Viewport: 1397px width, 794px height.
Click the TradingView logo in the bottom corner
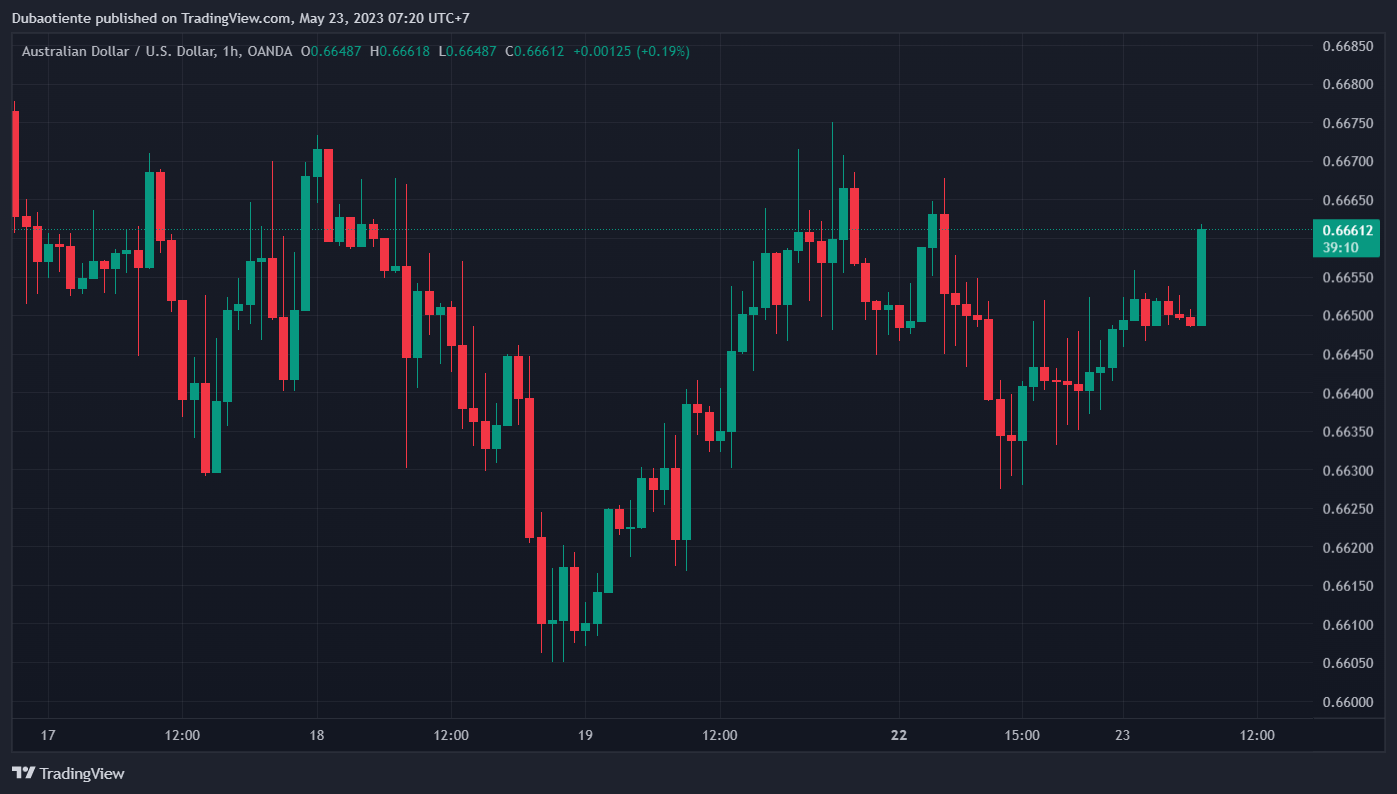pyautogui.click(x=68, y=773)
